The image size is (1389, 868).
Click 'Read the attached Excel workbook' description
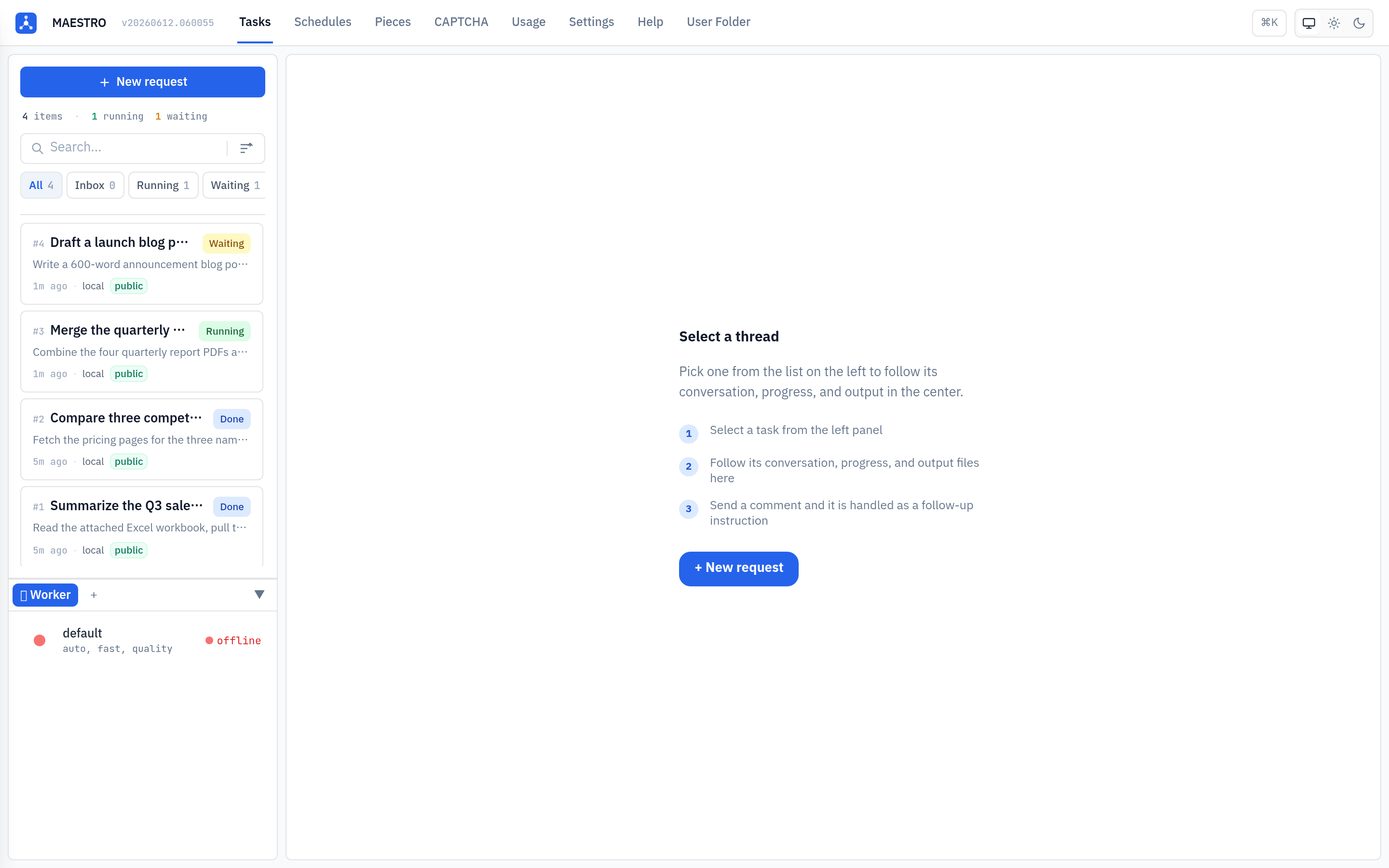(x=140, y=528)
